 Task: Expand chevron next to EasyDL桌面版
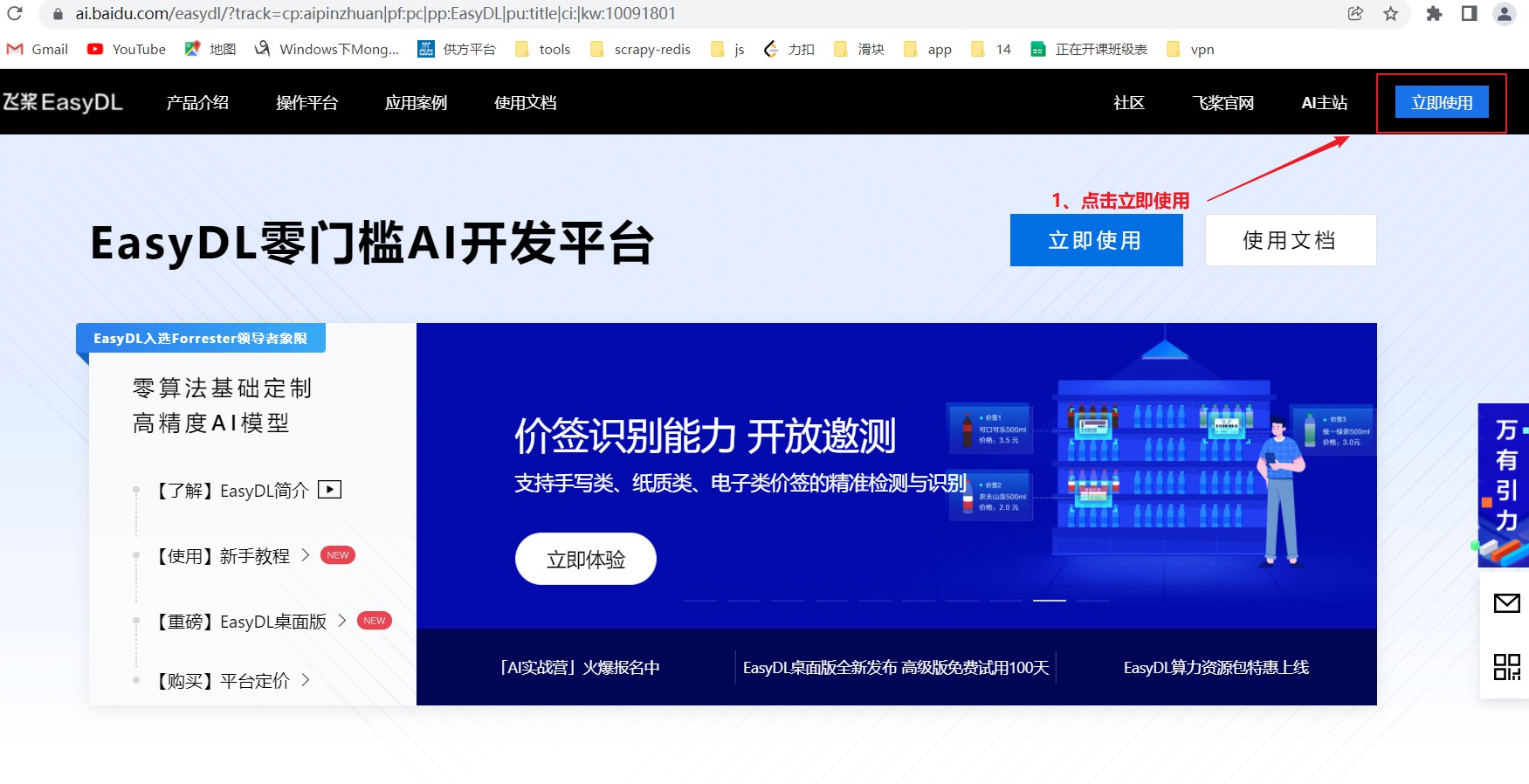pyautogui.click(x=342, y=621)
